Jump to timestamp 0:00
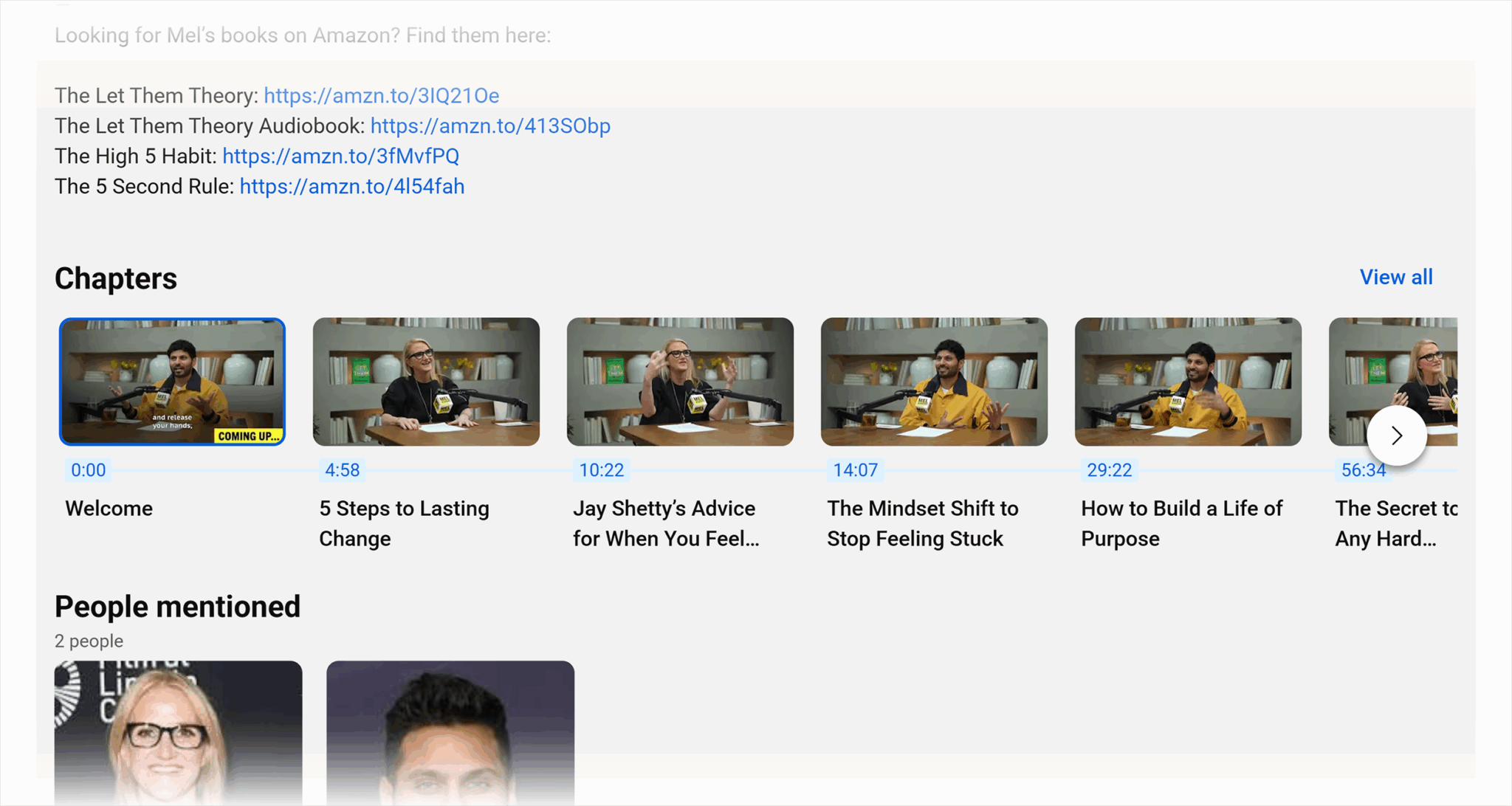The width and height of the screenshot is (1512, 806). pos(88,470)
